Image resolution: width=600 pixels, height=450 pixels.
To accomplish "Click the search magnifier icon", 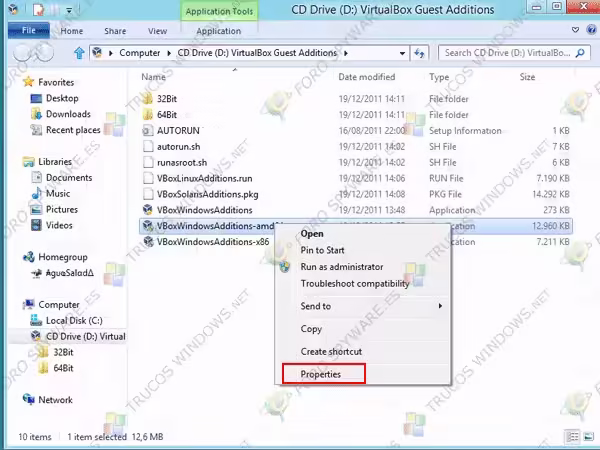I will tap(580, 53).
